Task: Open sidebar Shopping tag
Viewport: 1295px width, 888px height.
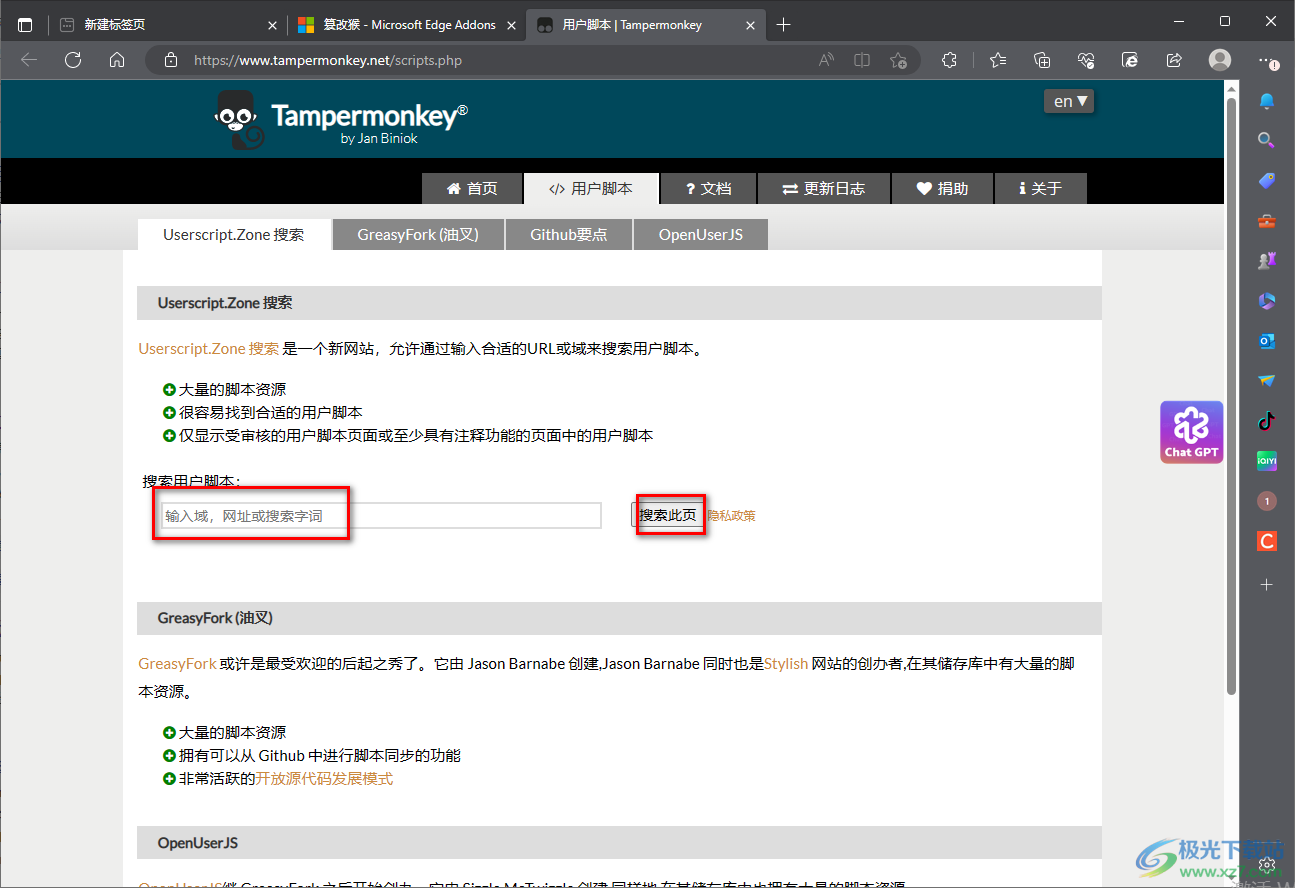Action: tap(1267, 181)
